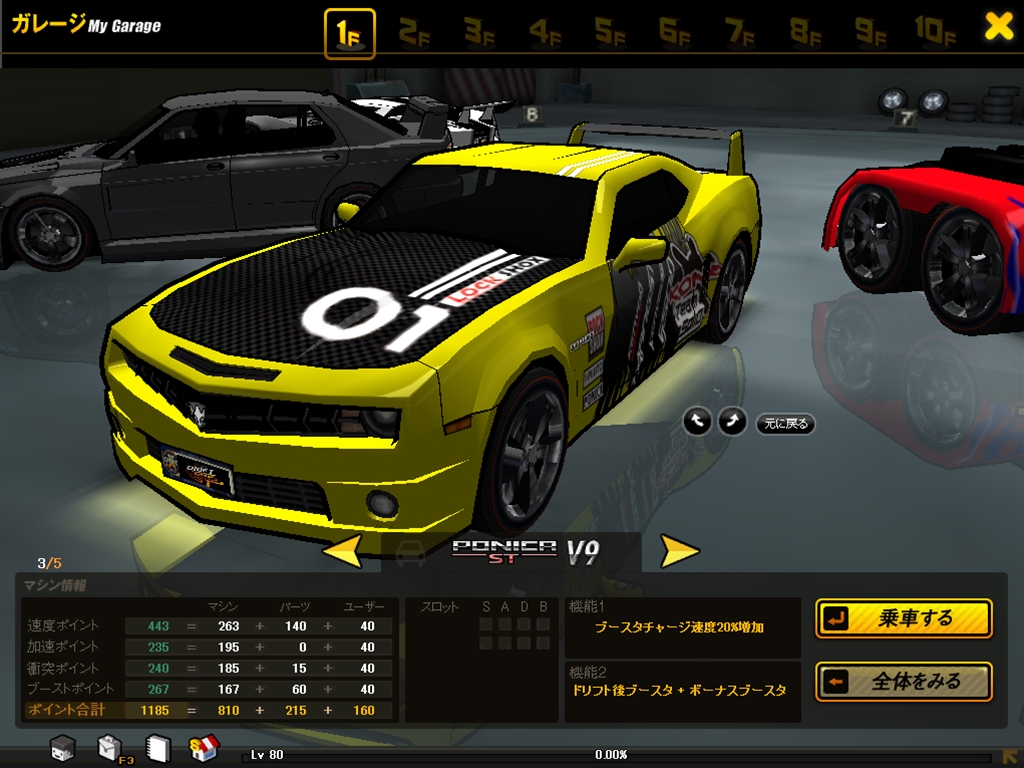
Task: Click the Lv 80 level indicator
Action: click(267, 755)
